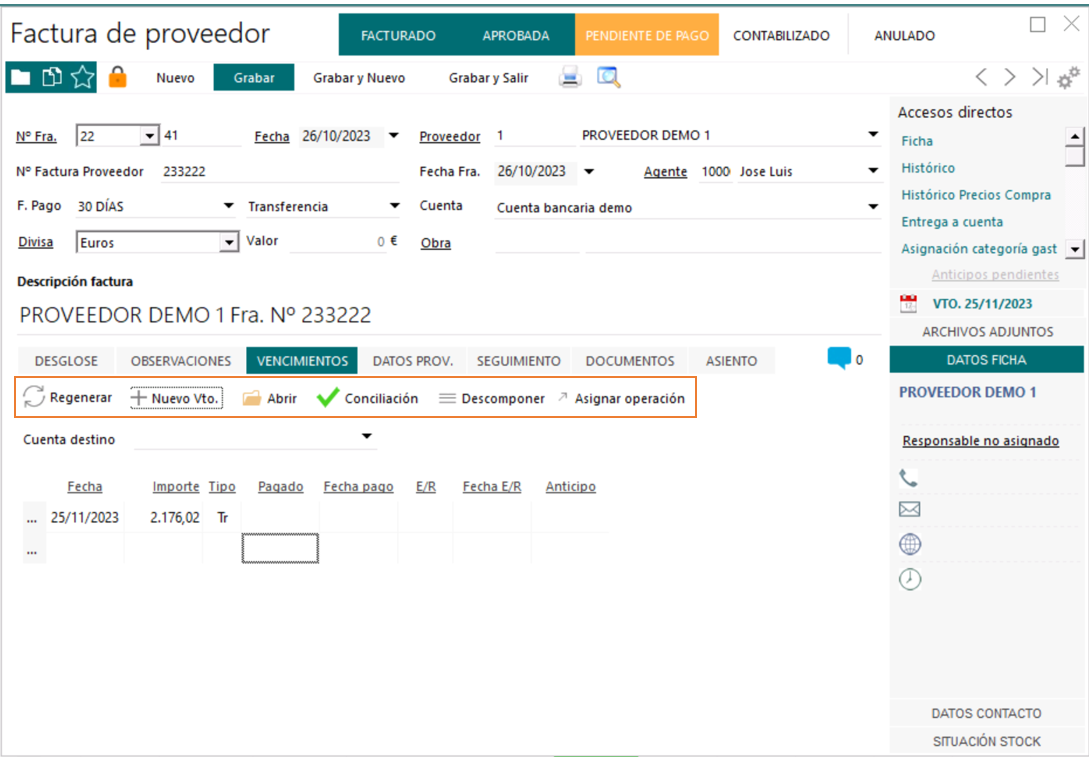Viewport: 1089px width, 759px height.
Task: Mark invoice as favorite with star icon
Action: pyautogui.click(x=82, y=77)
